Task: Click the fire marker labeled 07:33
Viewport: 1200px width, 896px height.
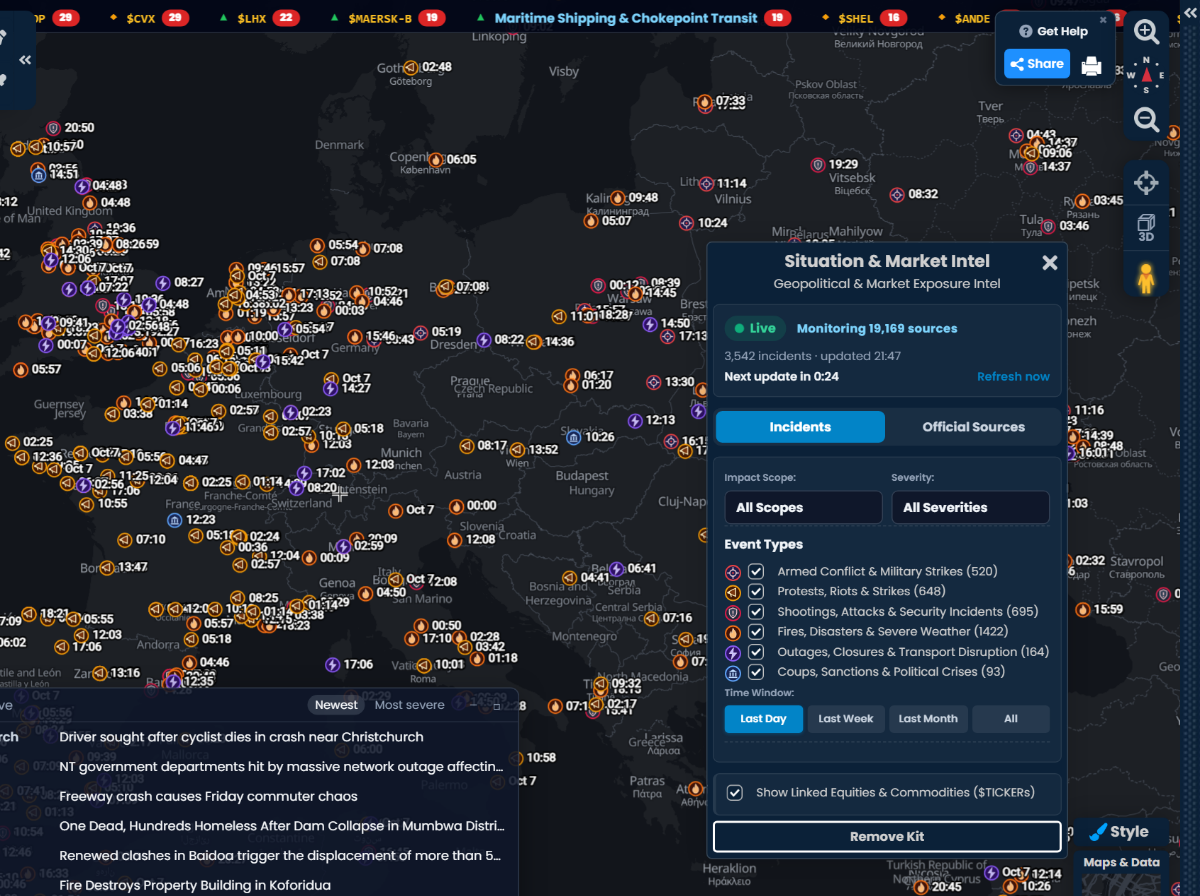Action: [705, 101]
